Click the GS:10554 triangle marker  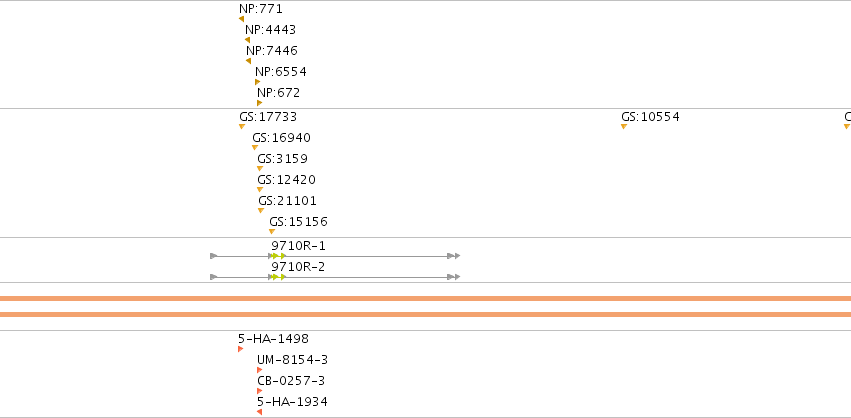tap(624, 126)
